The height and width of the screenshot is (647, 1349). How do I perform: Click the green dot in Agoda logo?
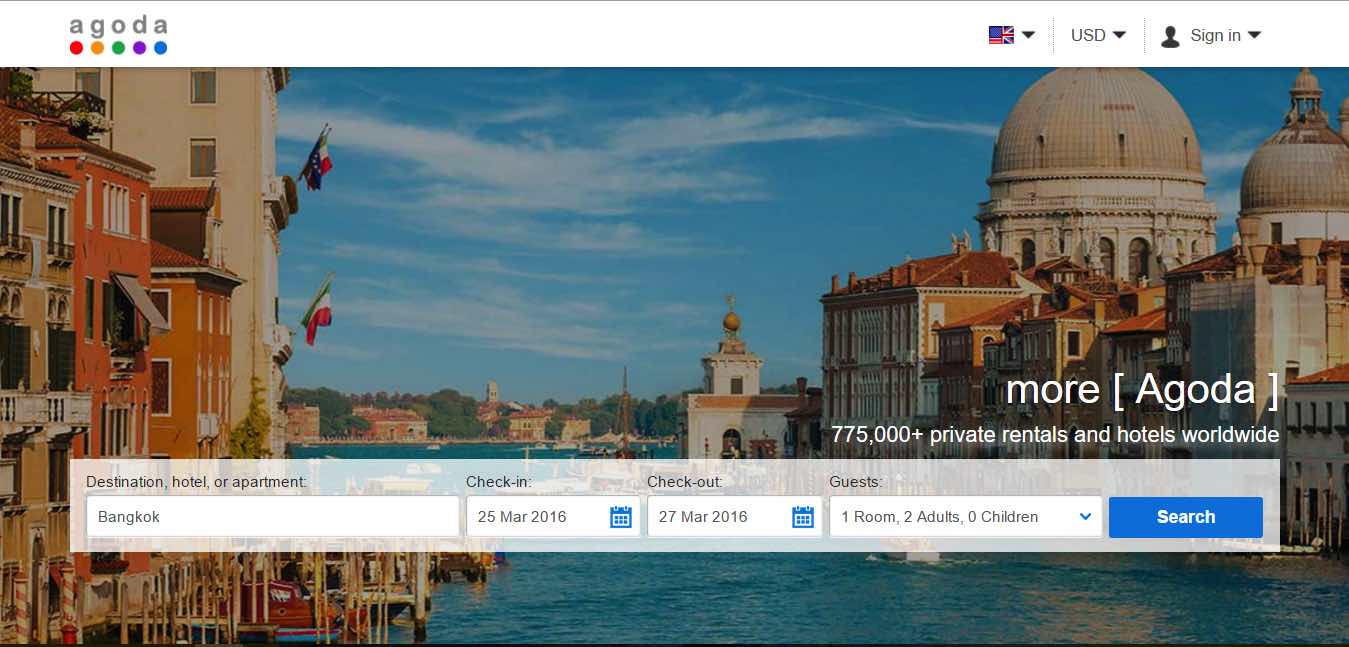point(118,48)
